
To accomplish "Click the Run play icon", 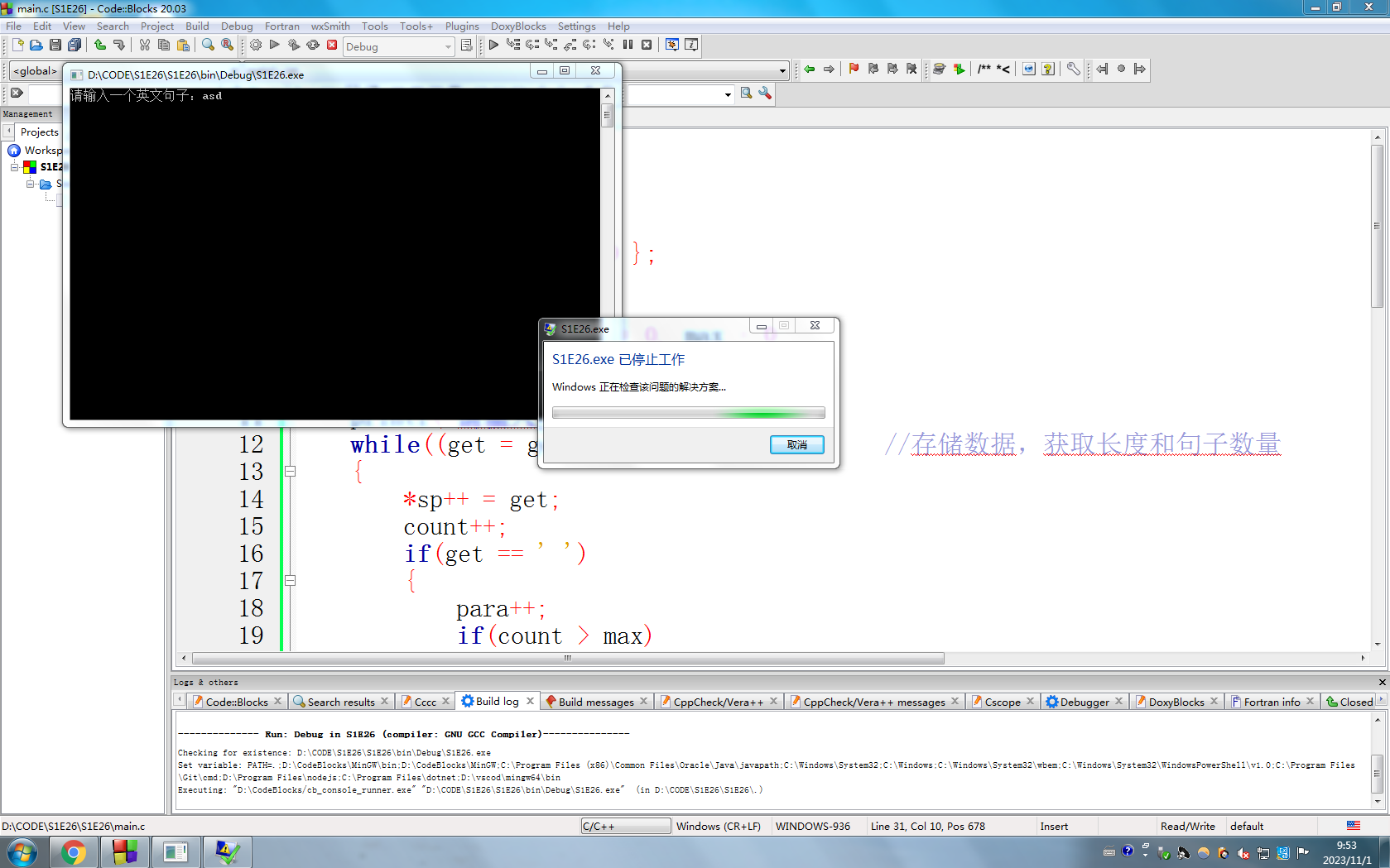I will click(x=275, y=45).
